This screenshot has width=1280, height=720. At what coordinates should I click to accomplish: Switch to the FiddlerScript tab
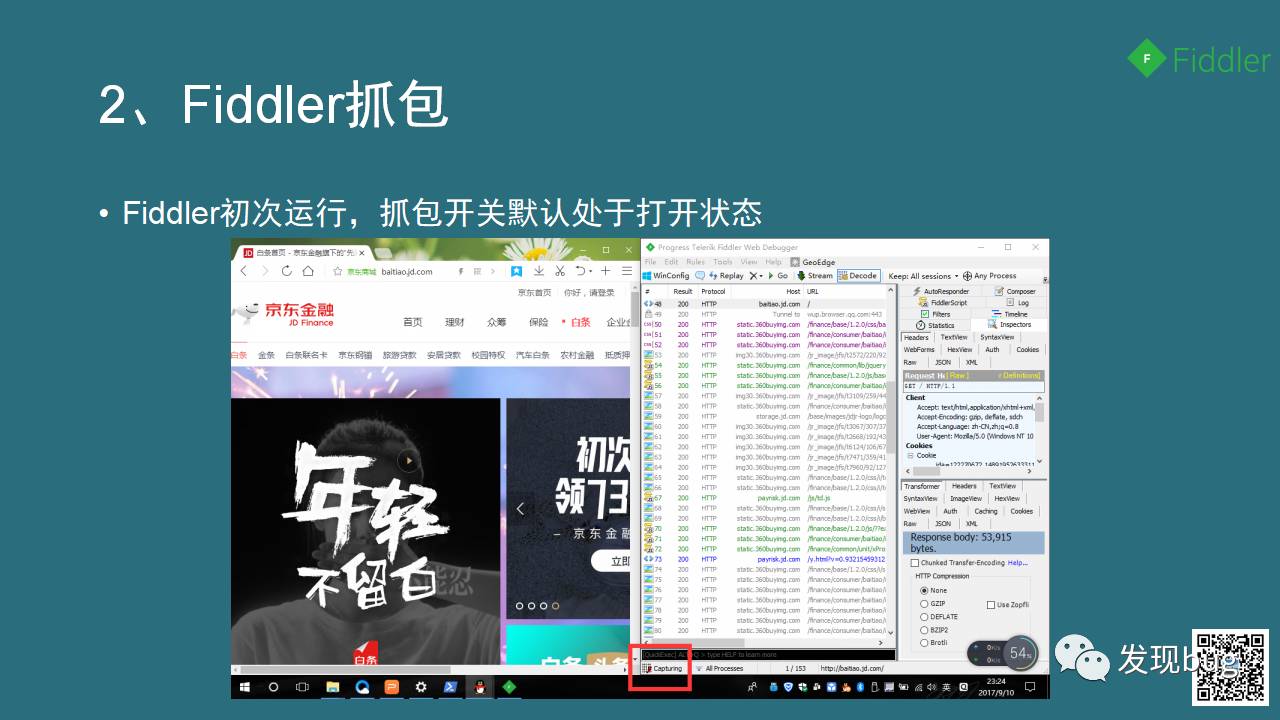(942, 302)
